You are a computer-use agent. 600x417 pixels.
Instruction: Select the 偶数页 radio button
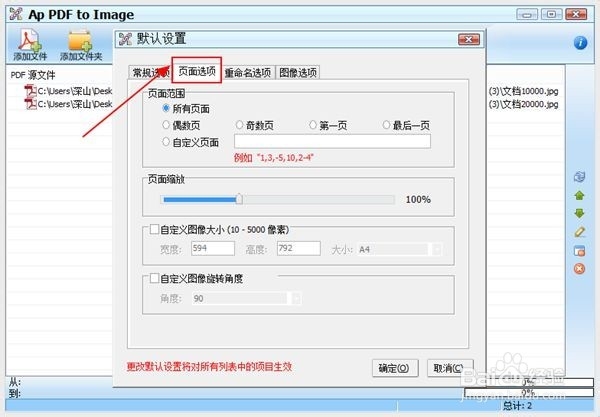(166, 125)
